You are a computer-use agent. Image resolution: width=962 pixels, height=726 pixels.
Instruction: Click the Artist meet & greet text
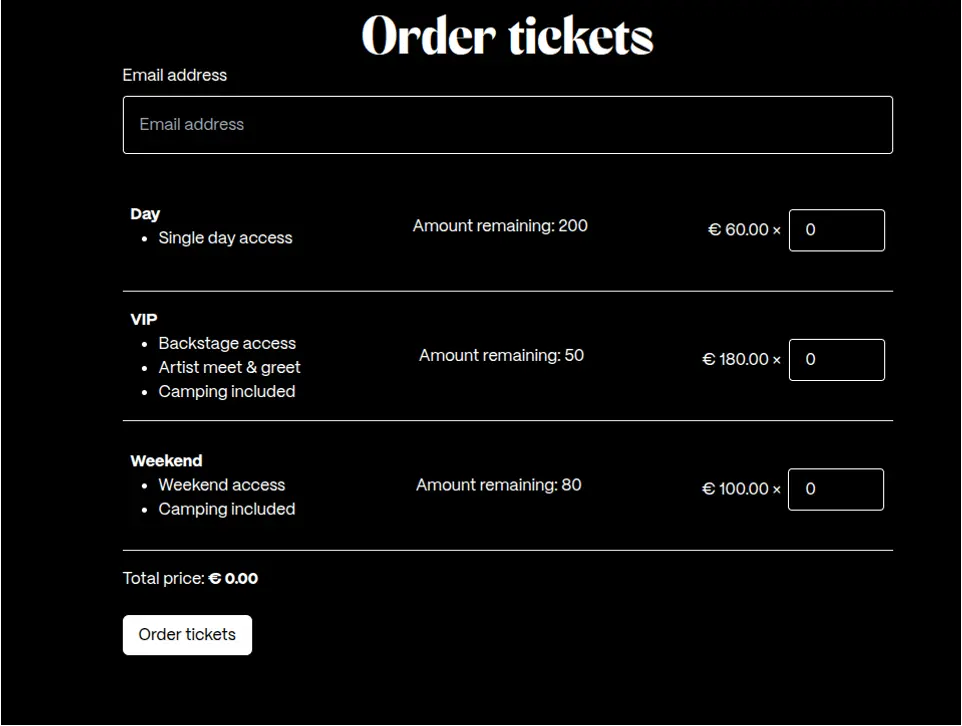point(229,367)
